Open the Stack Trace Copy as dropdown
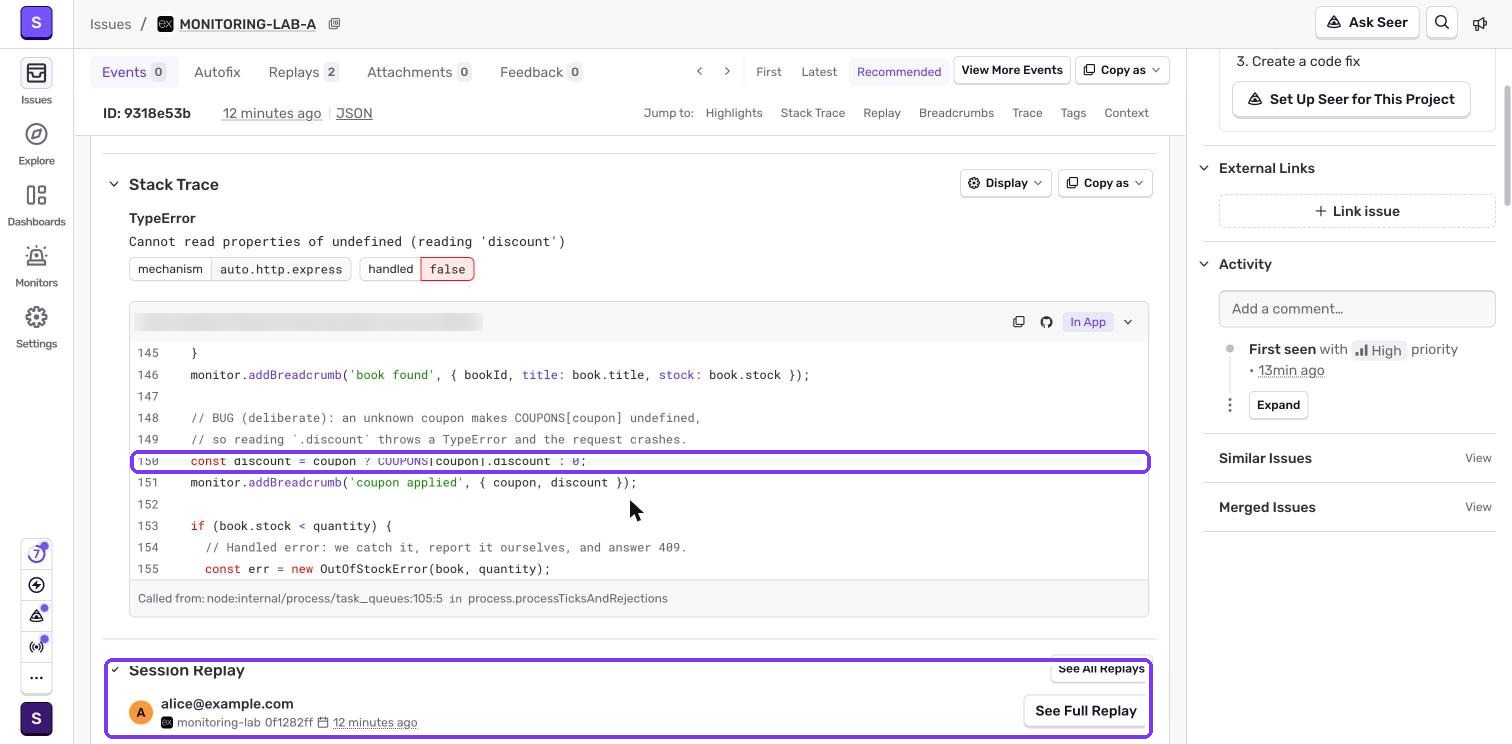This screenshot has width=1512, height=744. point(1105,183)
